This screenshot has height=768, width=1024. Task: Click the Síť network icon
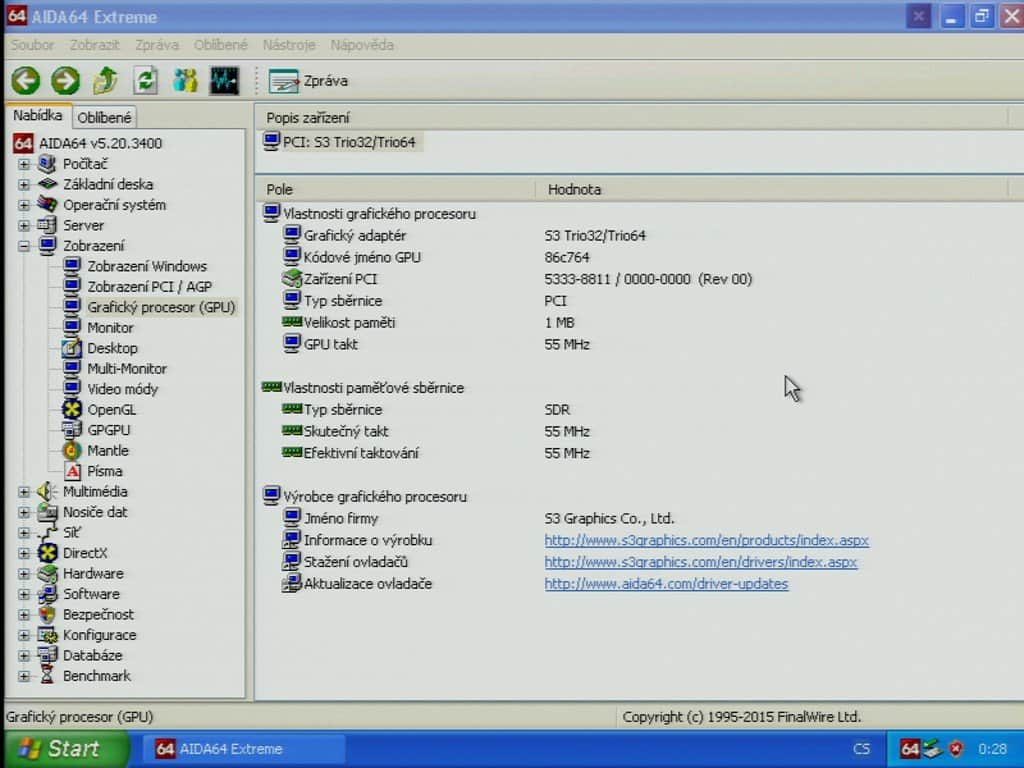pos(47,532)
